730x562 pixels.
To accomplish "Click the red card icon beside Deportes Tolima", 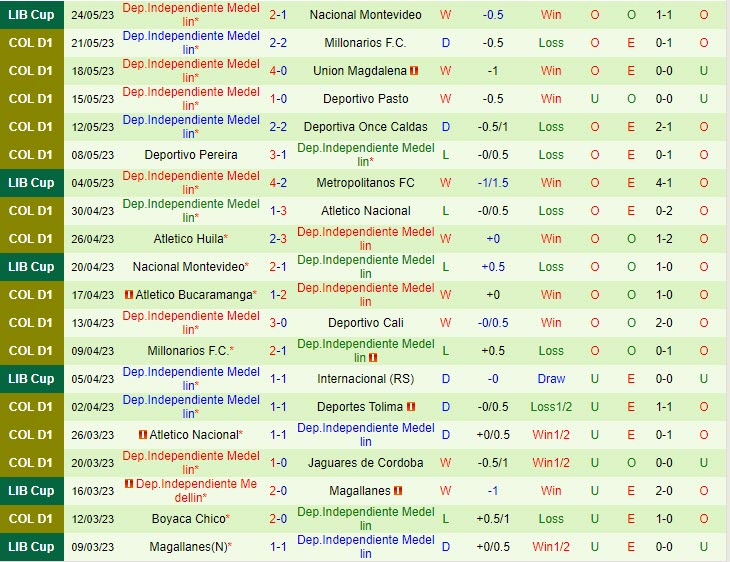I will pos(411,406).
